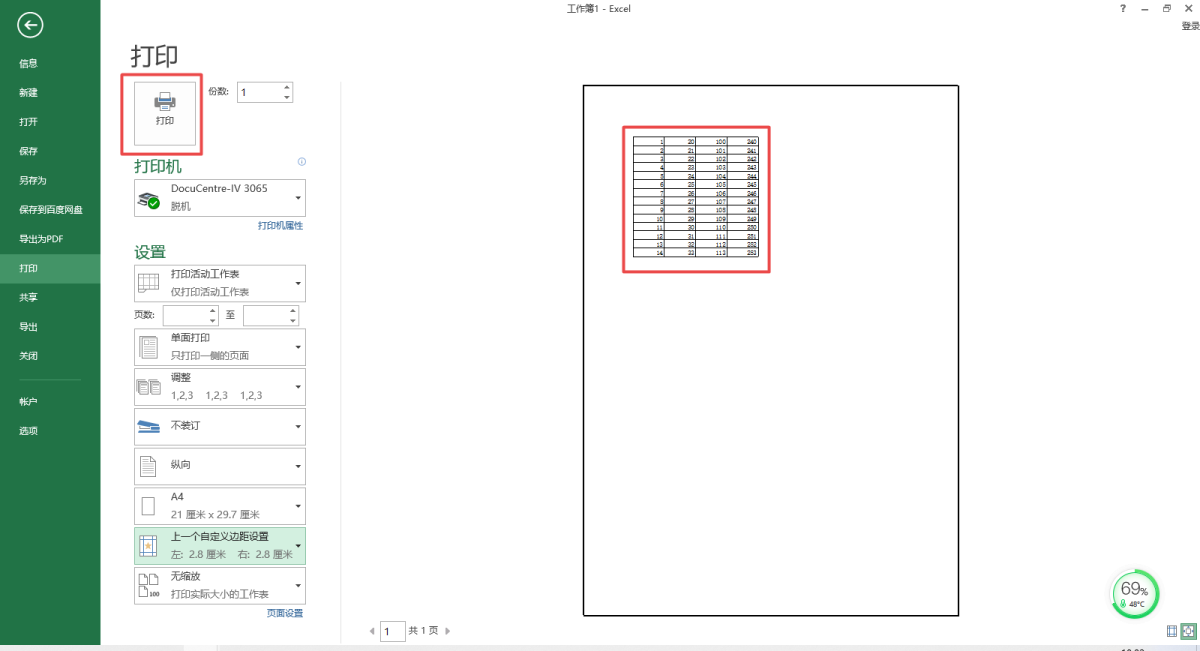Click the current page number field
The width and height of the screenshot is (1200, 651).
click(x=392, y=631)
